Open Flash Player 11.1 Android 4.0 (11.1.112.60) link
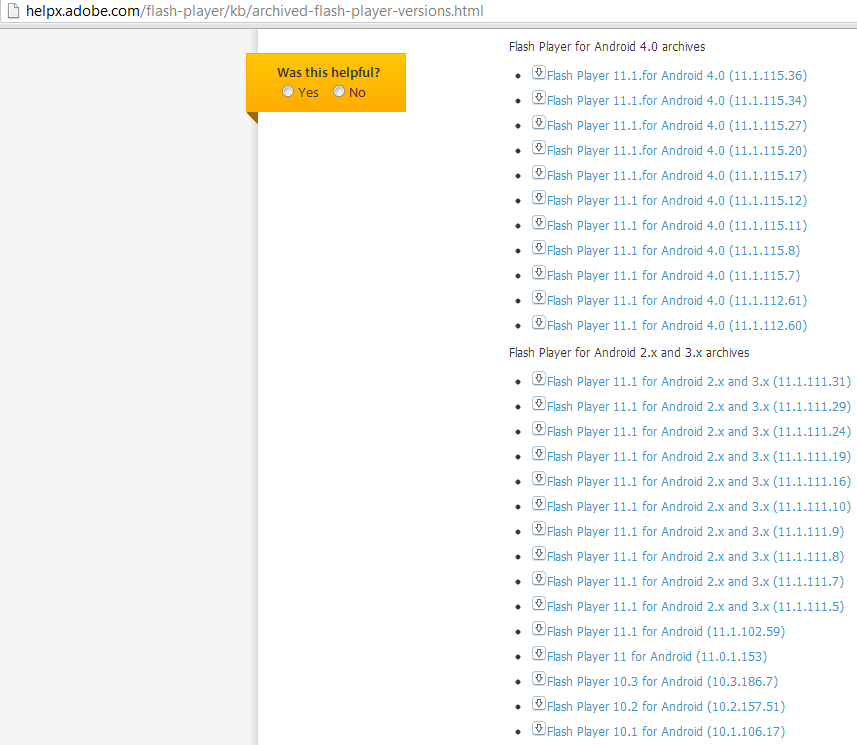The width and height of the screenshot is (857, 745). (x=677, y=326)
